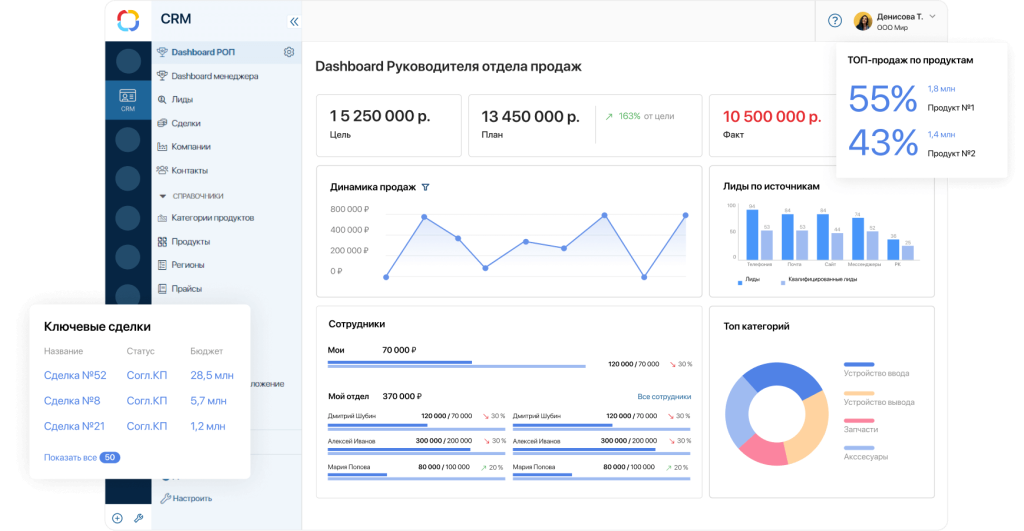Open settings gear next to Dashboard РОП
The height and width of the screenshot is (531, 1024).
coord(289,52)
